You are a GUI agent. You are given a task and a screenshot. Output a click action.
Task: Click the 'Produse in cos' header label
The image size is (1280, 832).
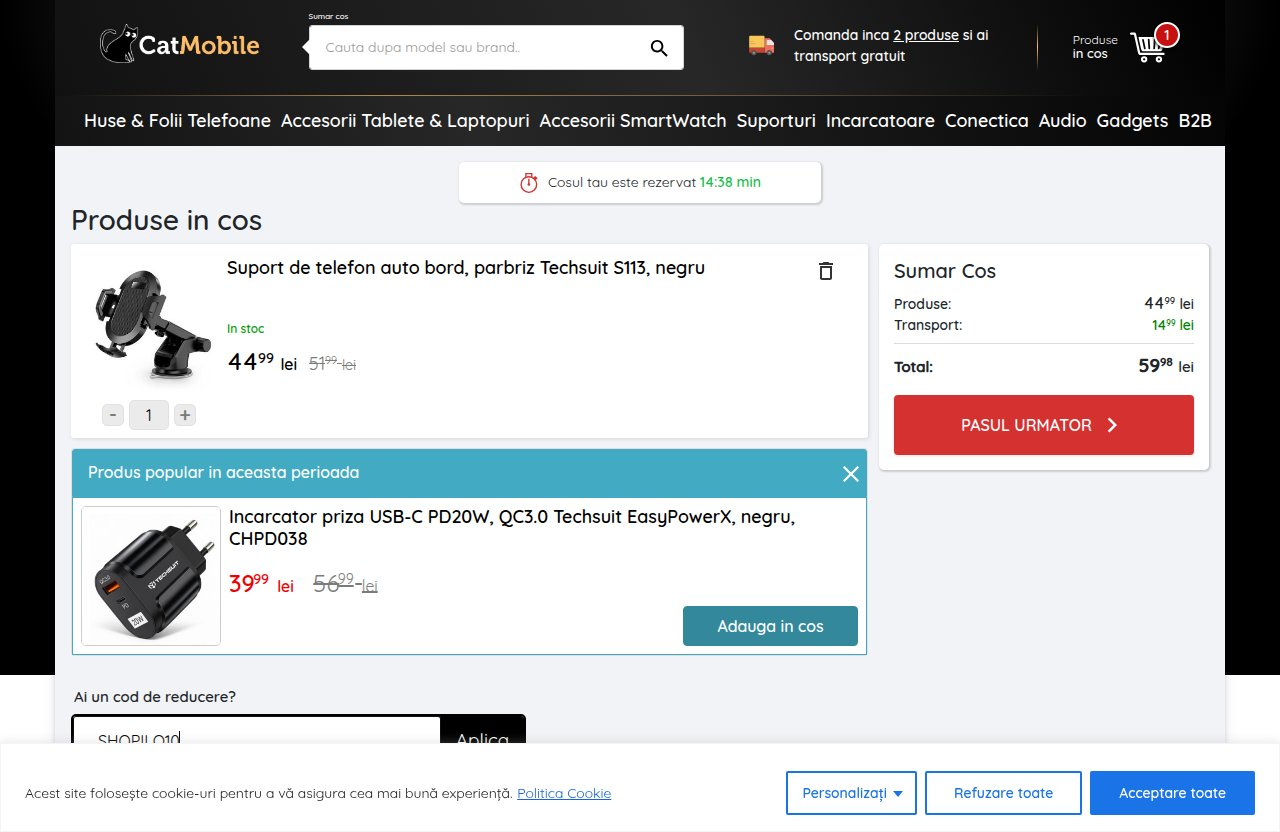pyautogui.click(x=1095, y=47)
